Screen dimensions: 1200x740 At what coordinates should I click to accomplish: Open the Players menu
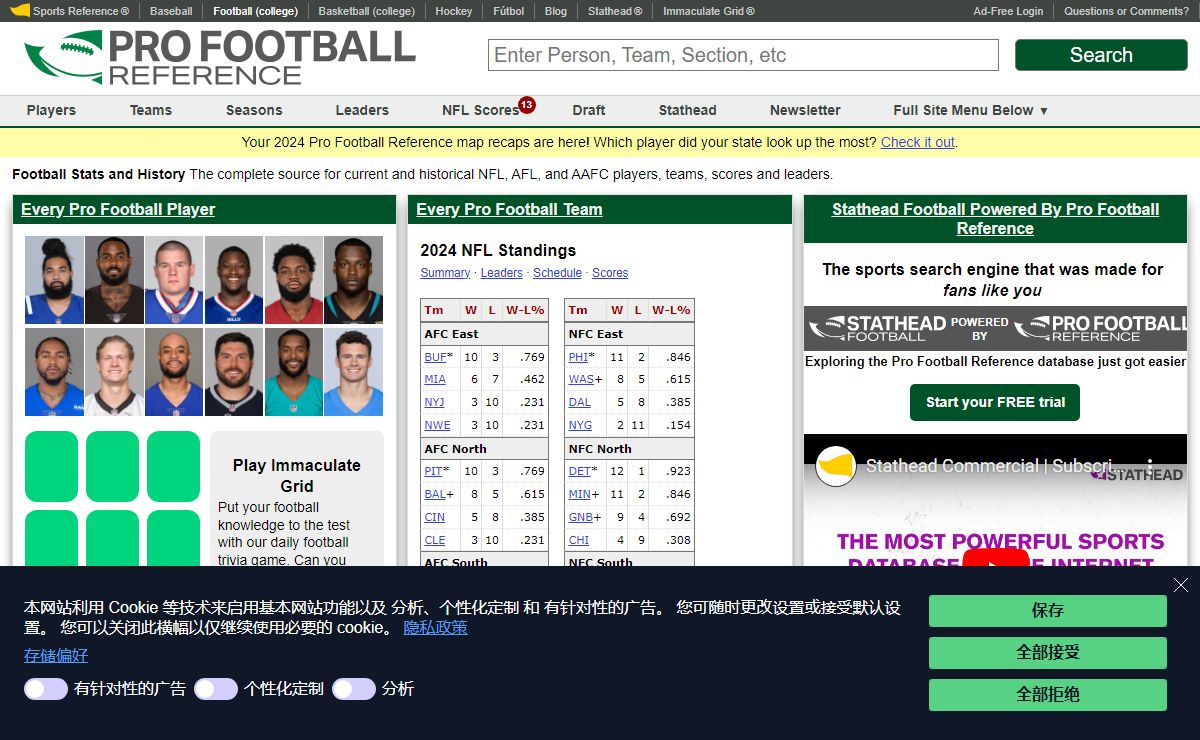pyautogui.click(x=51, y=110)
